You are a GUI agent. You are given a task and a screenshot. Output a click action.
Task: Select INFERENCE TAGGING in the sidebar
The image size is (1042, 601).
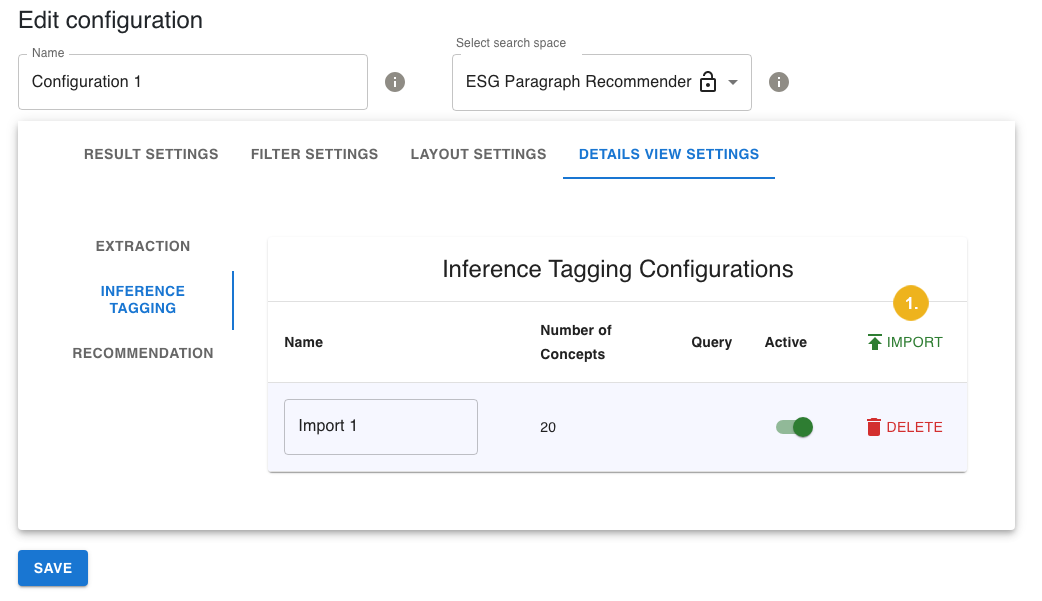coord(142,299)
